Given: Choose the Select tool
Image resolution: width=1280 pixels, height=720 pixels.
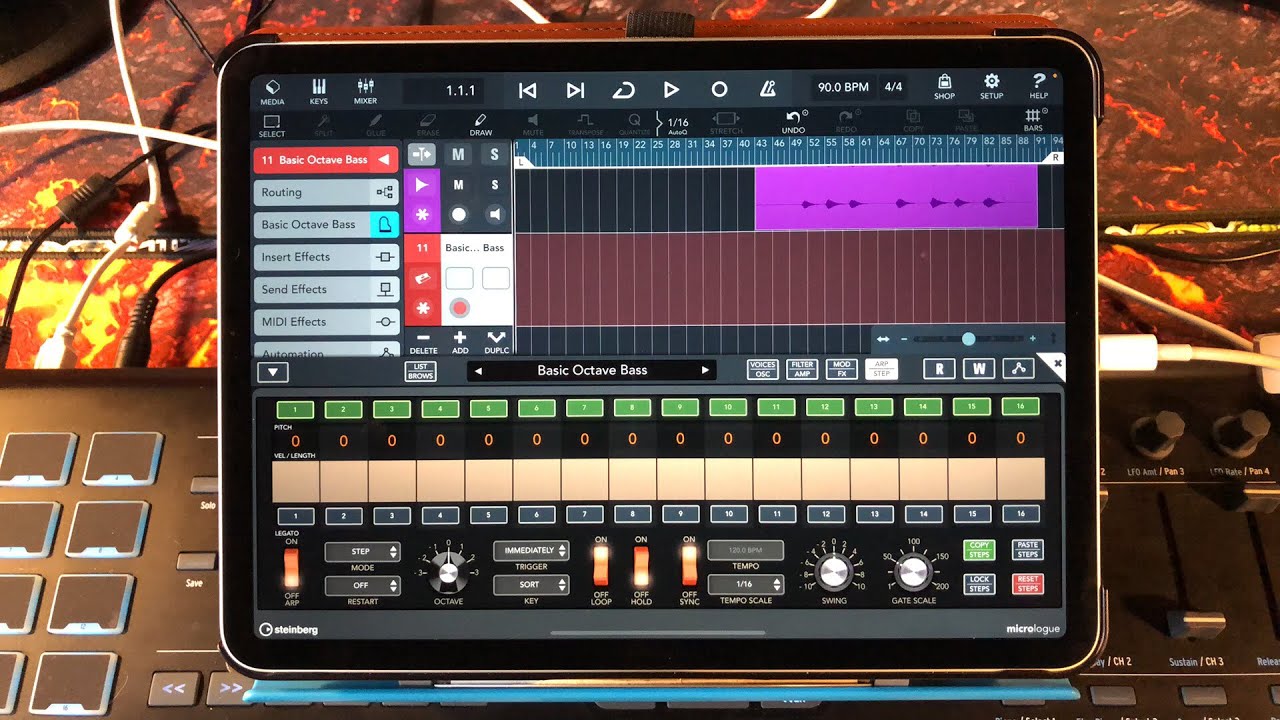Looking at the screenshot, I should point(272,125).
